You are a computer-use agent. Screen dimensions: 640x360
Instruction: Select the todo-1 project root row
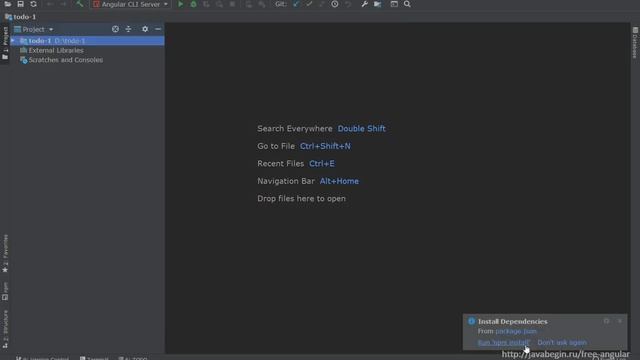coord(87,41)
